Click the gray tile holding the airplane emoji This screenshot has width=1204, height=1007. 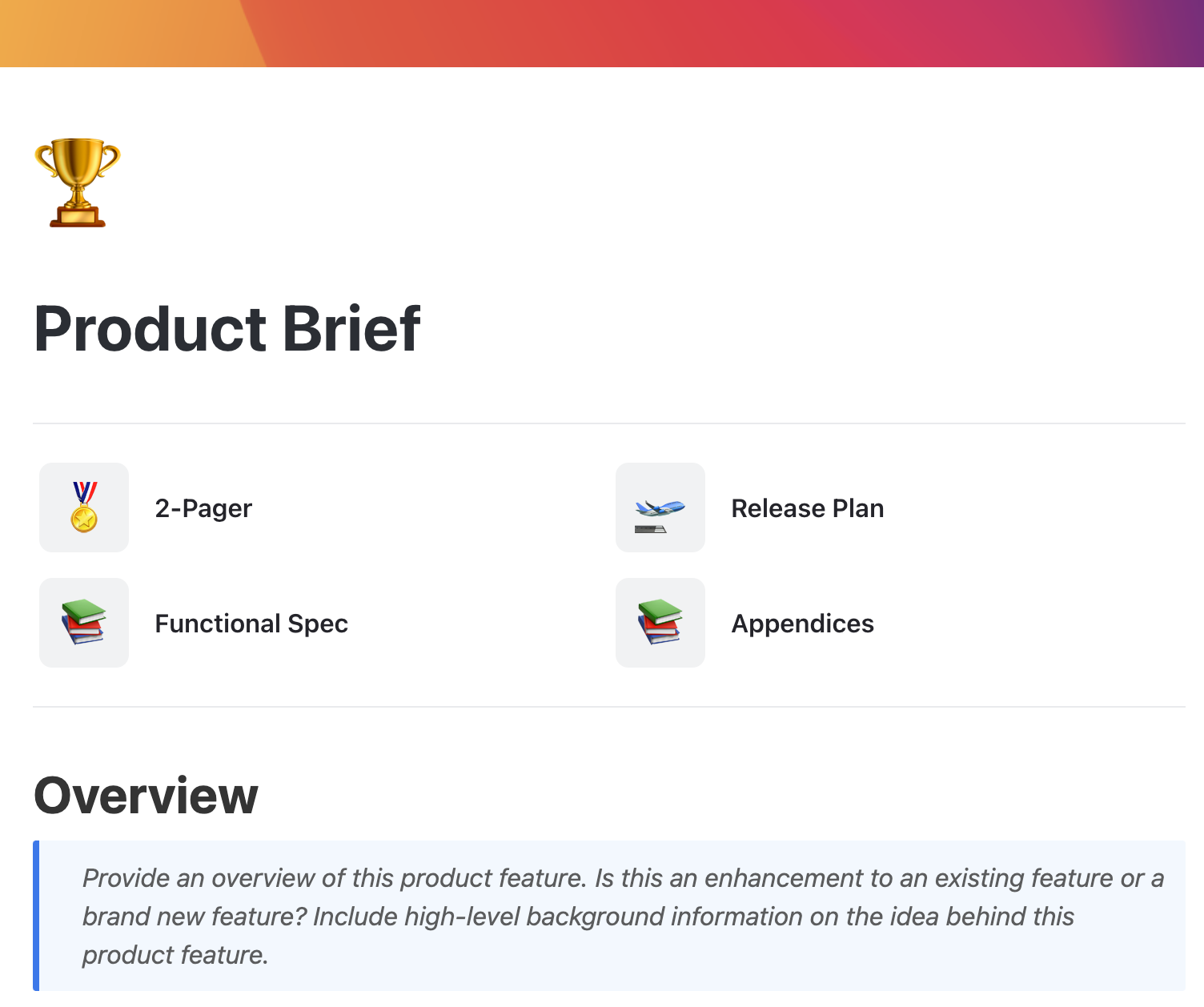(x=660, y=507)
